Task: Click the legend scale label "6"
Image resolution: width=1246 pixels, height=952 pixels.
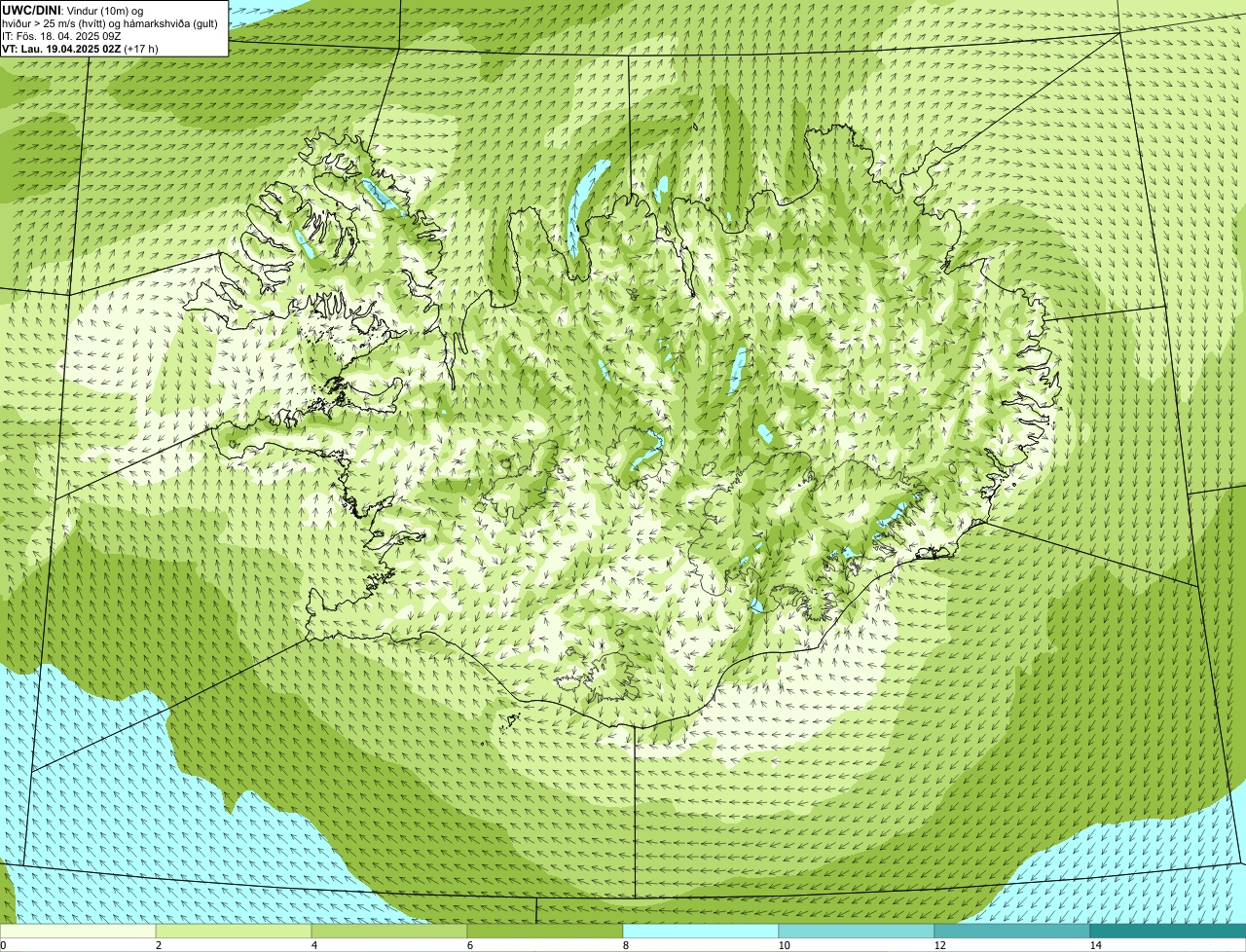Action: 469,945
